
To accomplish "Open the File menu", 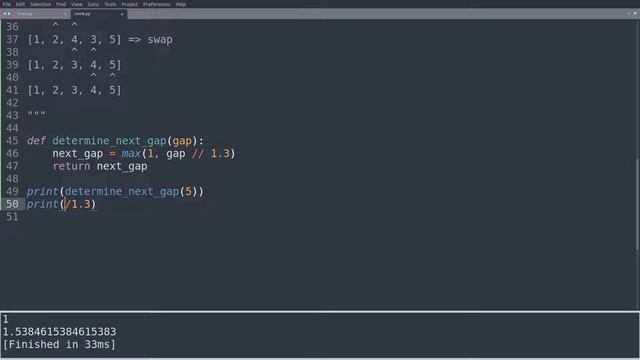I will click(x=7, y=4).
